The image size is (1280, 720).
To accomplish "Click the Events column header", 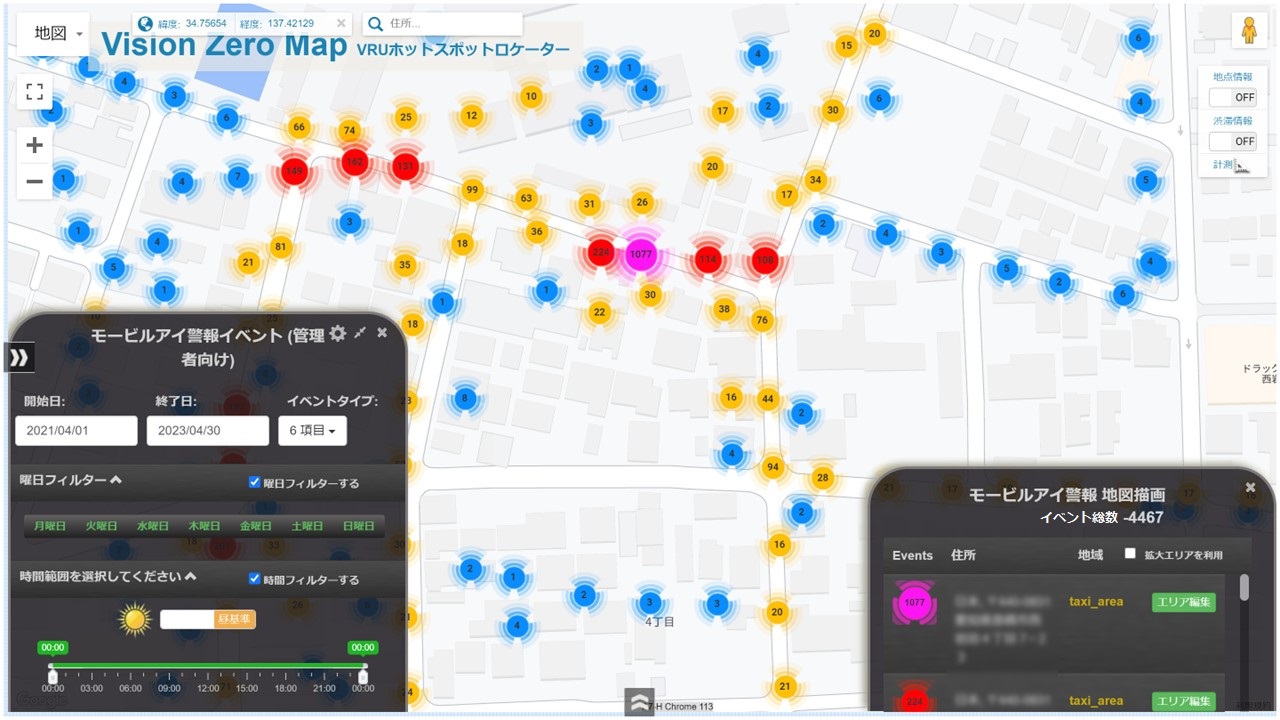I will pos(912,555).
